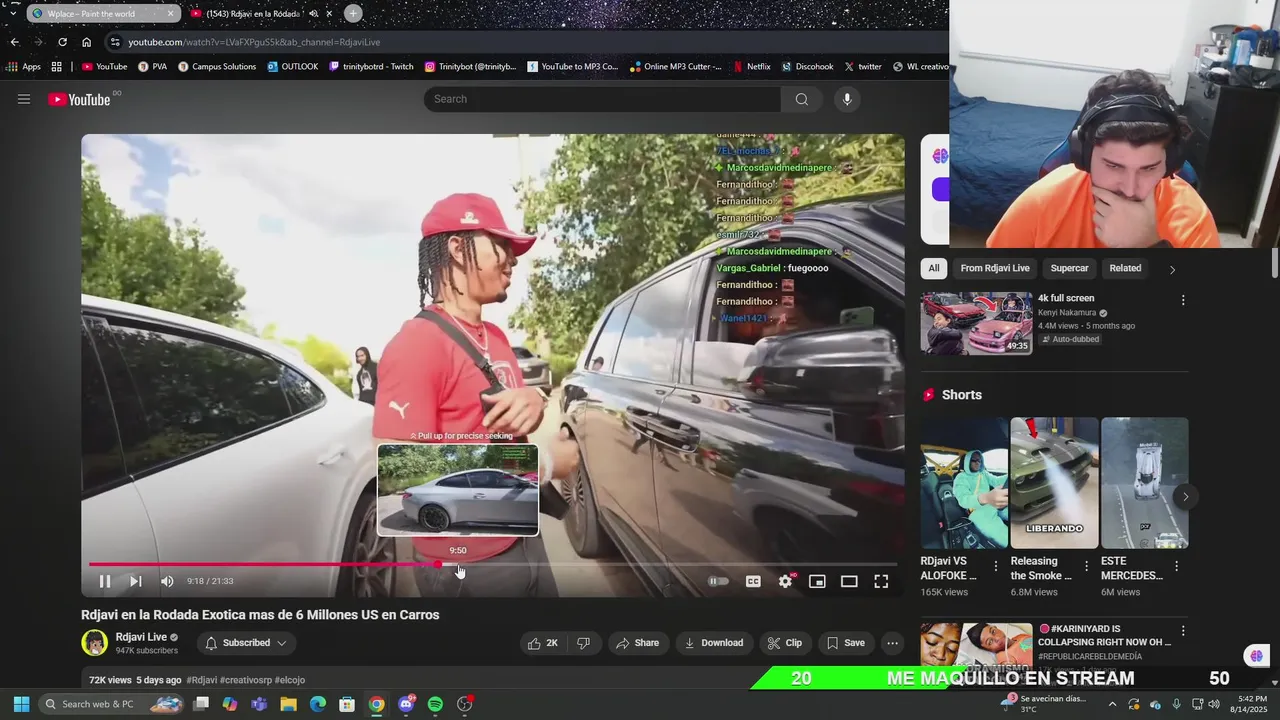Open the Netflix bookmark
1280x720 pixels.
click(751, 67)
